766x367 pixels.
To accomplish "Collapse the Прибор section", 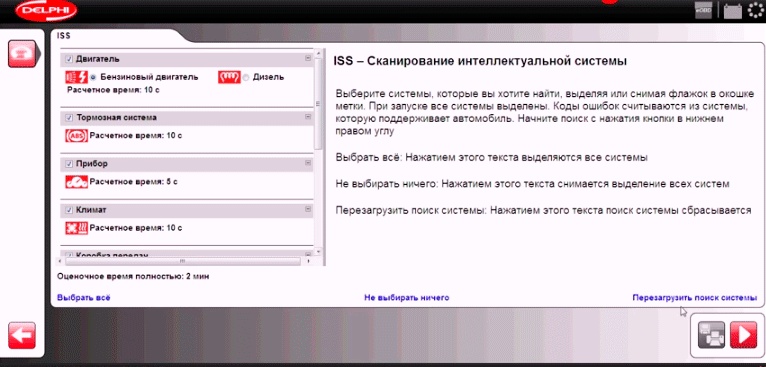I will pos(308,163).
